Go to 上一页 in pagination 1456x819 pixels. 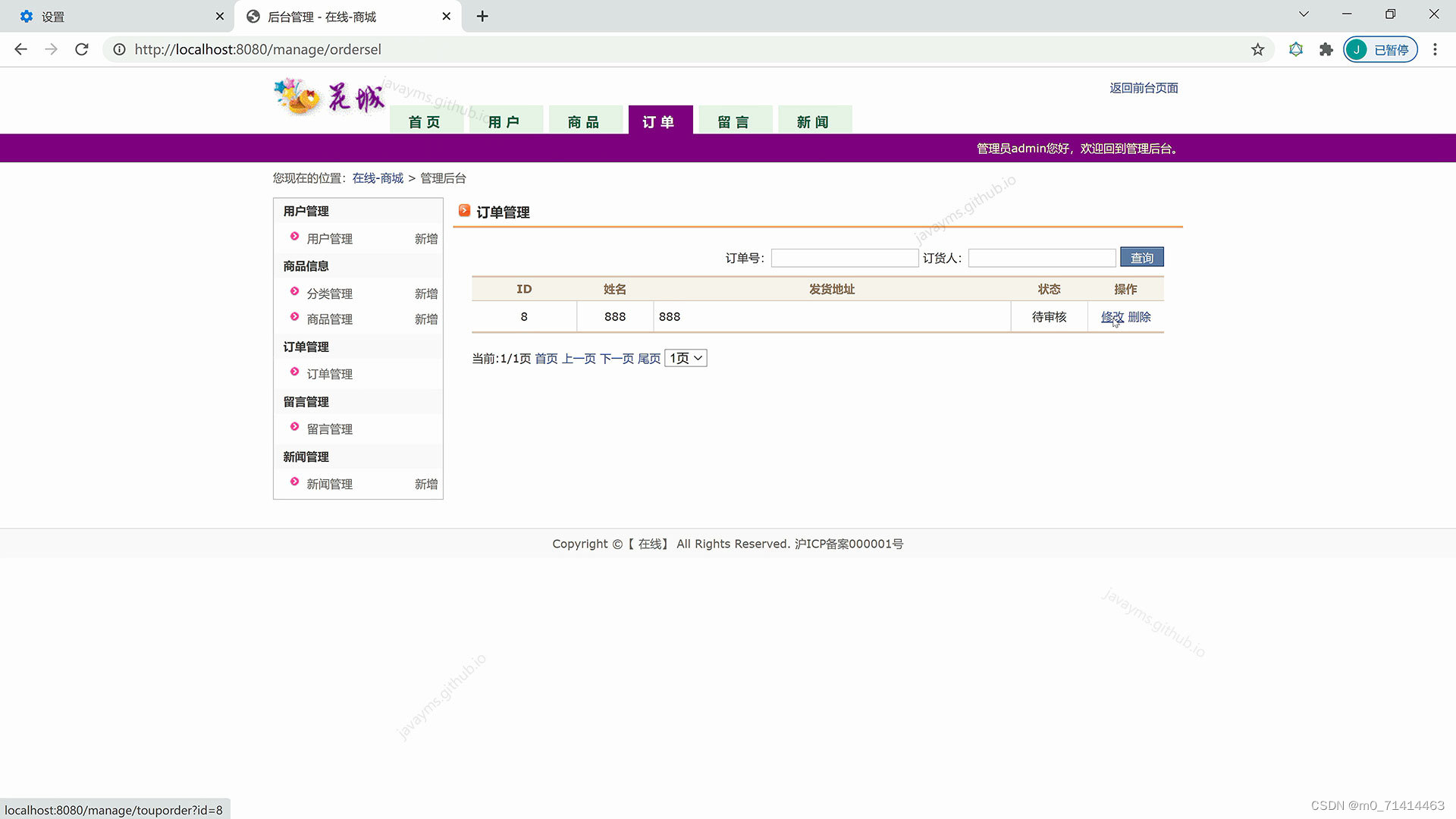579,359
